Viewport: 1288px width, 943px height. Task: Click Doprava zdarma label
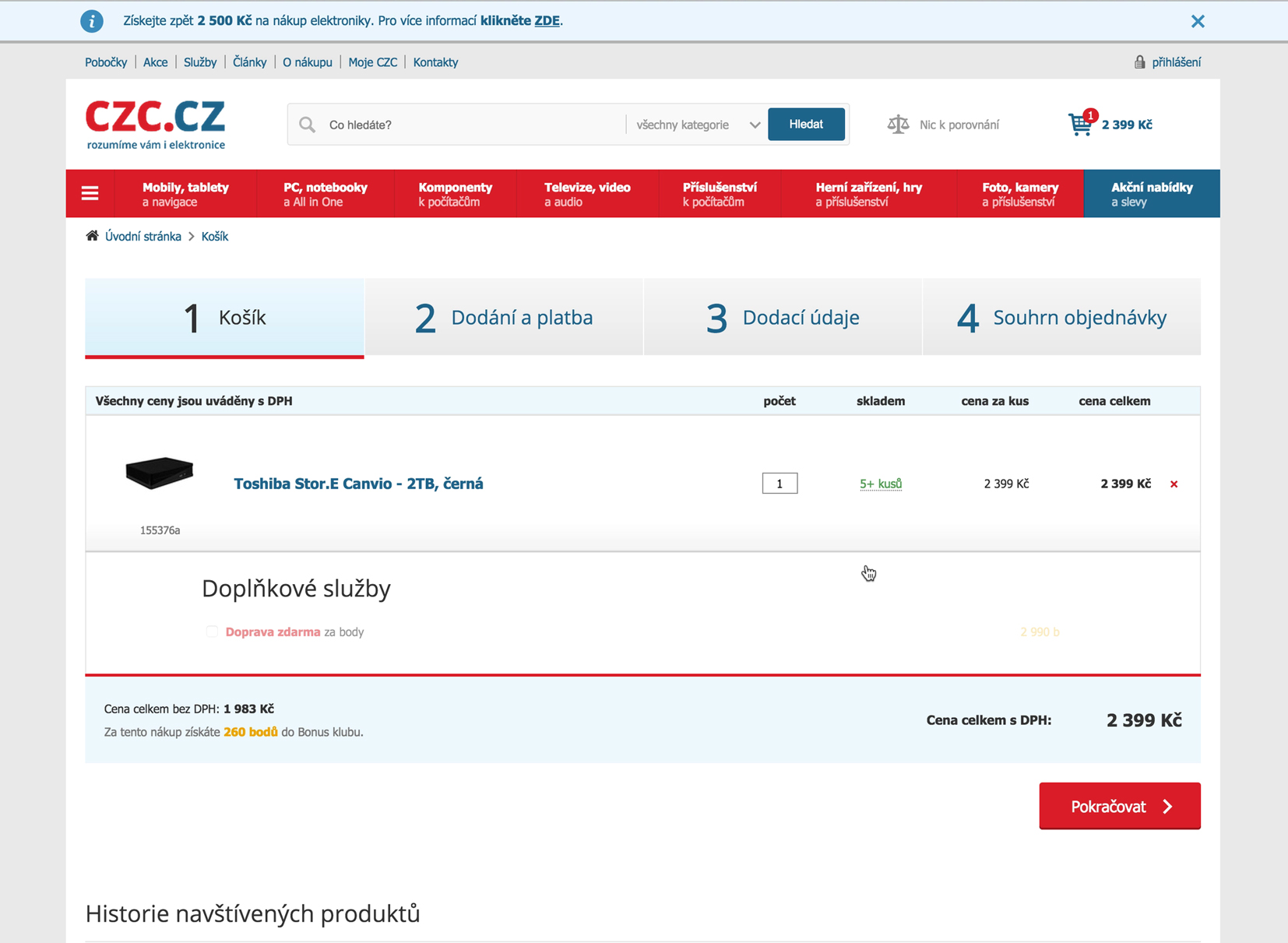pos(273,632)
